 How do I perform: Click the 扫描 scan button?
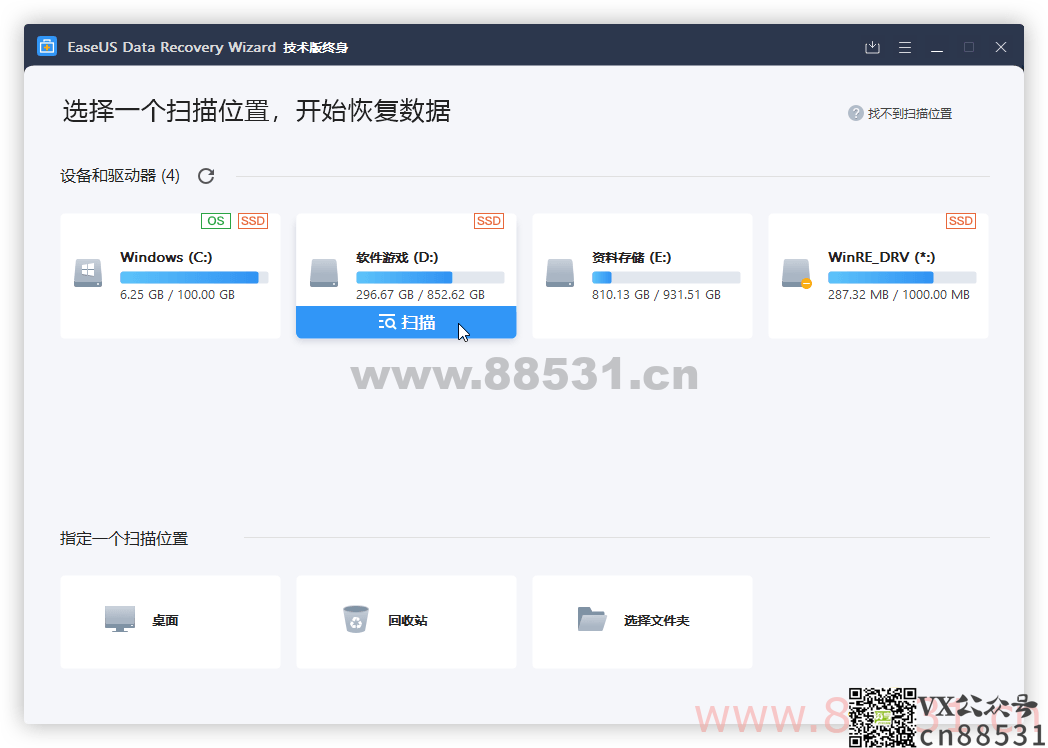[406, 322]
